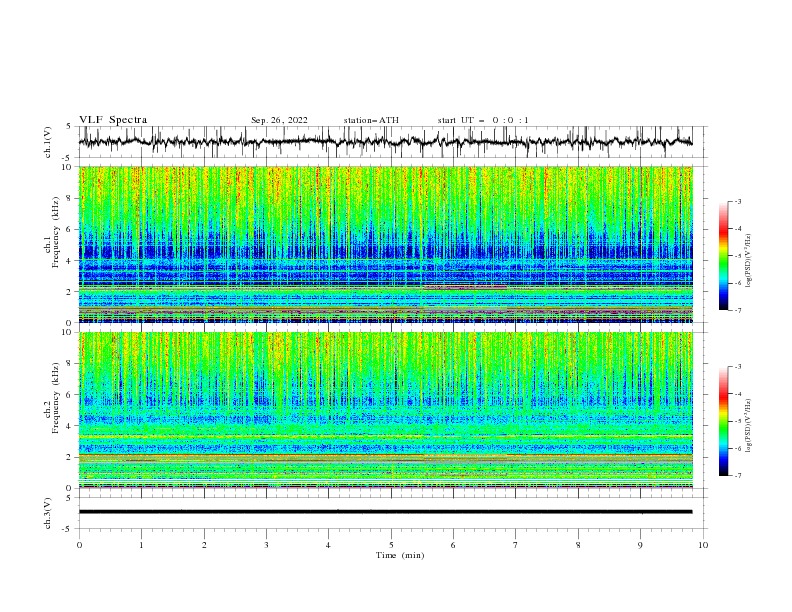Click the "8" kHz tick on the ch.2 frequency axis
Image resolution: width=792 pixels, height=612 pixels.
[70, 364]
